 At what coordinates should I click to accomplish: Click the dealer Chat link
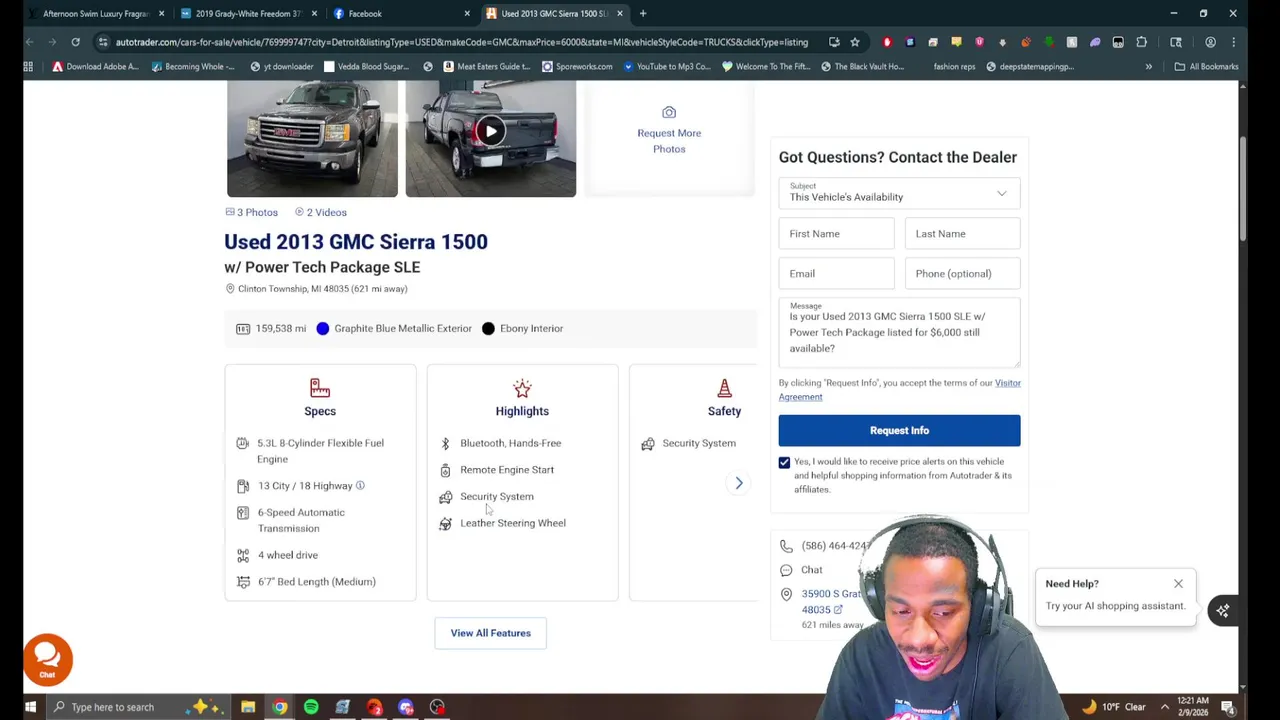(x=811, y=570)
